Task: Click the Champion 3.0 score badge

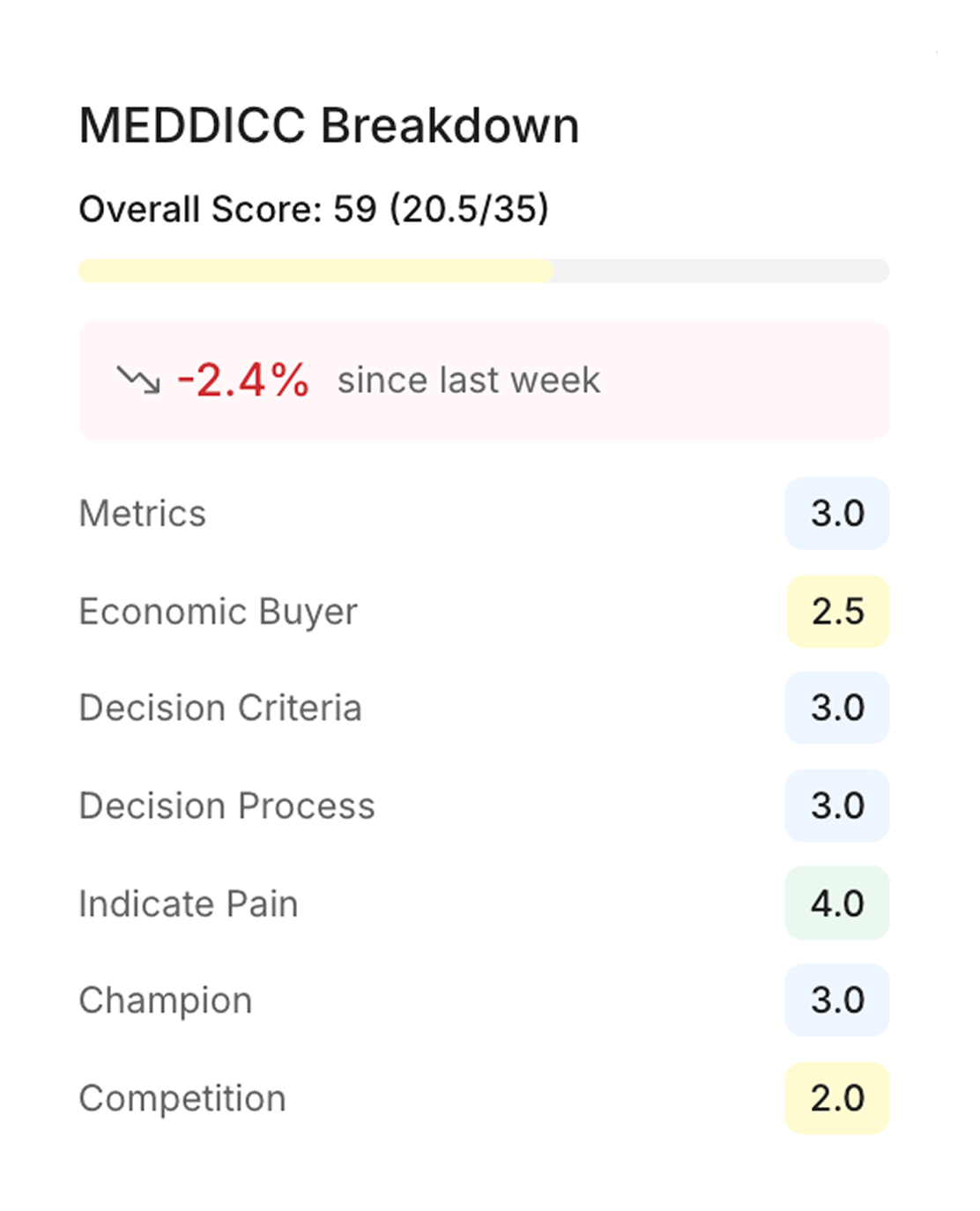Action: click(836, 1000)
